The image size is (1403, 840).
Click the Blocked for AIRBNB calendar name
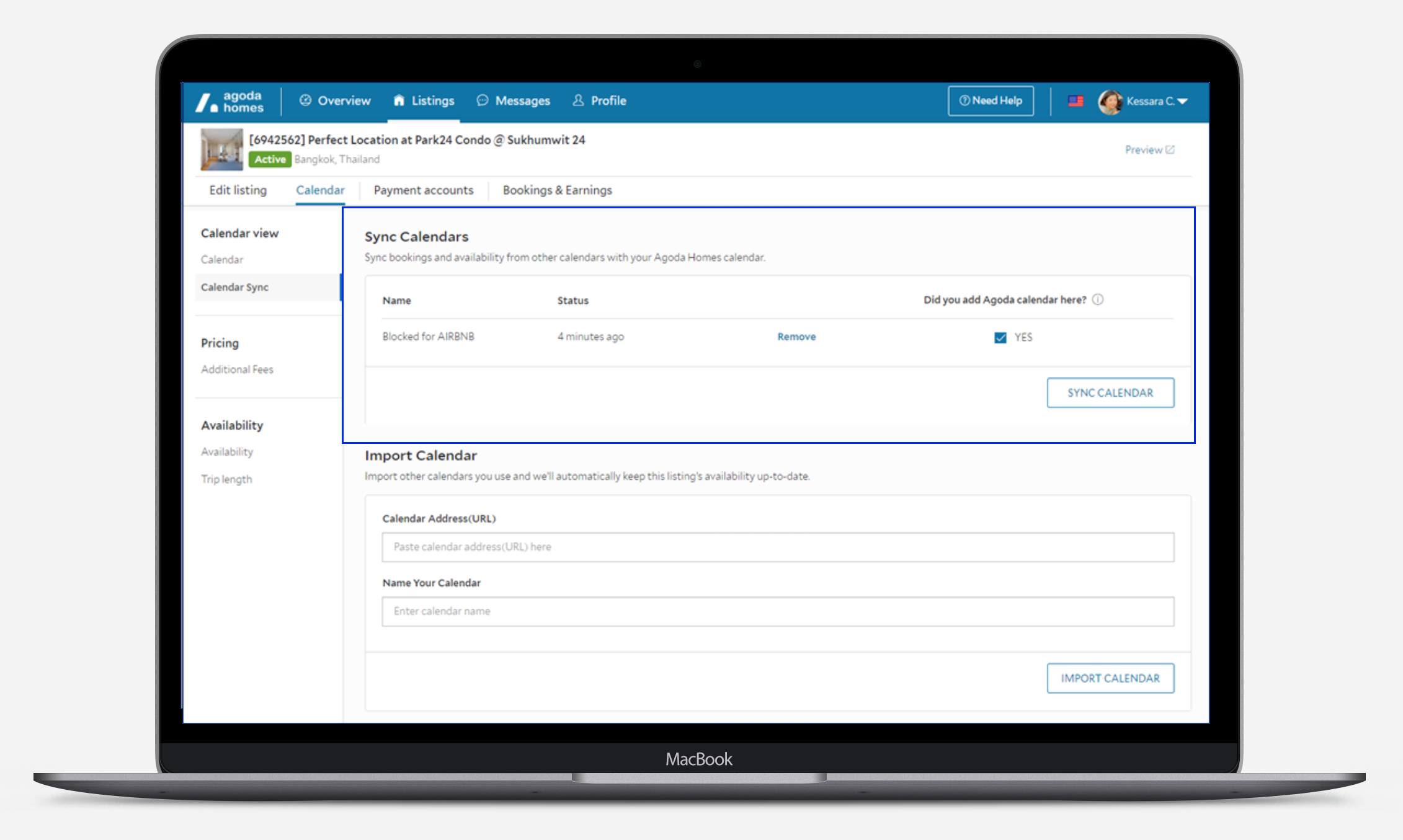(x=428, y=337)
